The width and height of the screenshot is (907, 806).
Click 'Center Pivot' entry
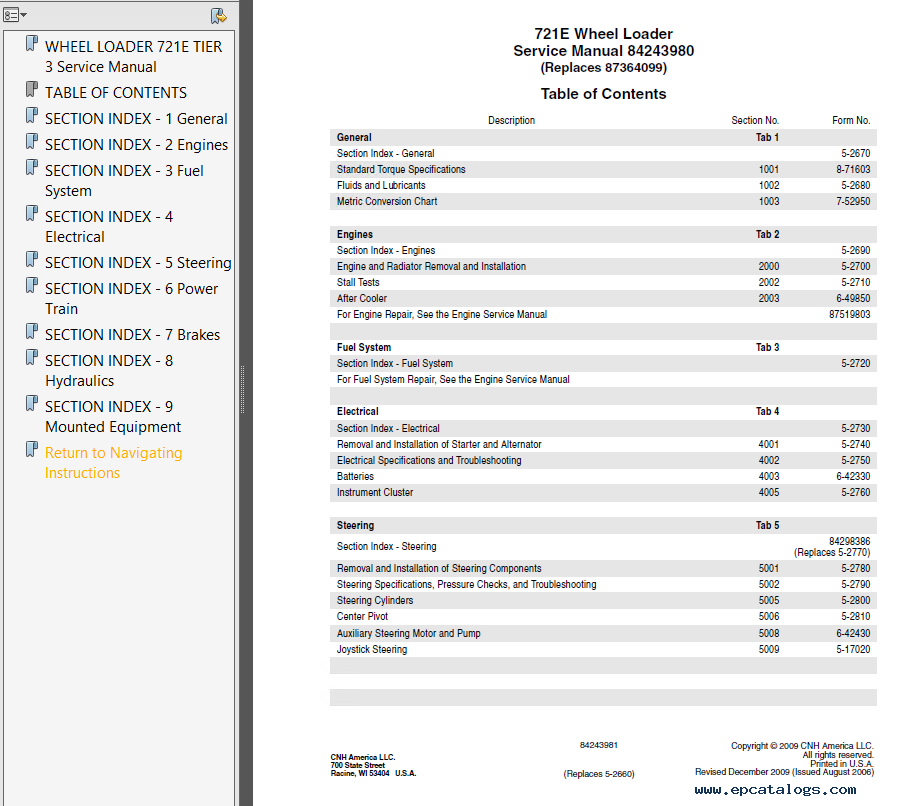click(x=362, y=617)
